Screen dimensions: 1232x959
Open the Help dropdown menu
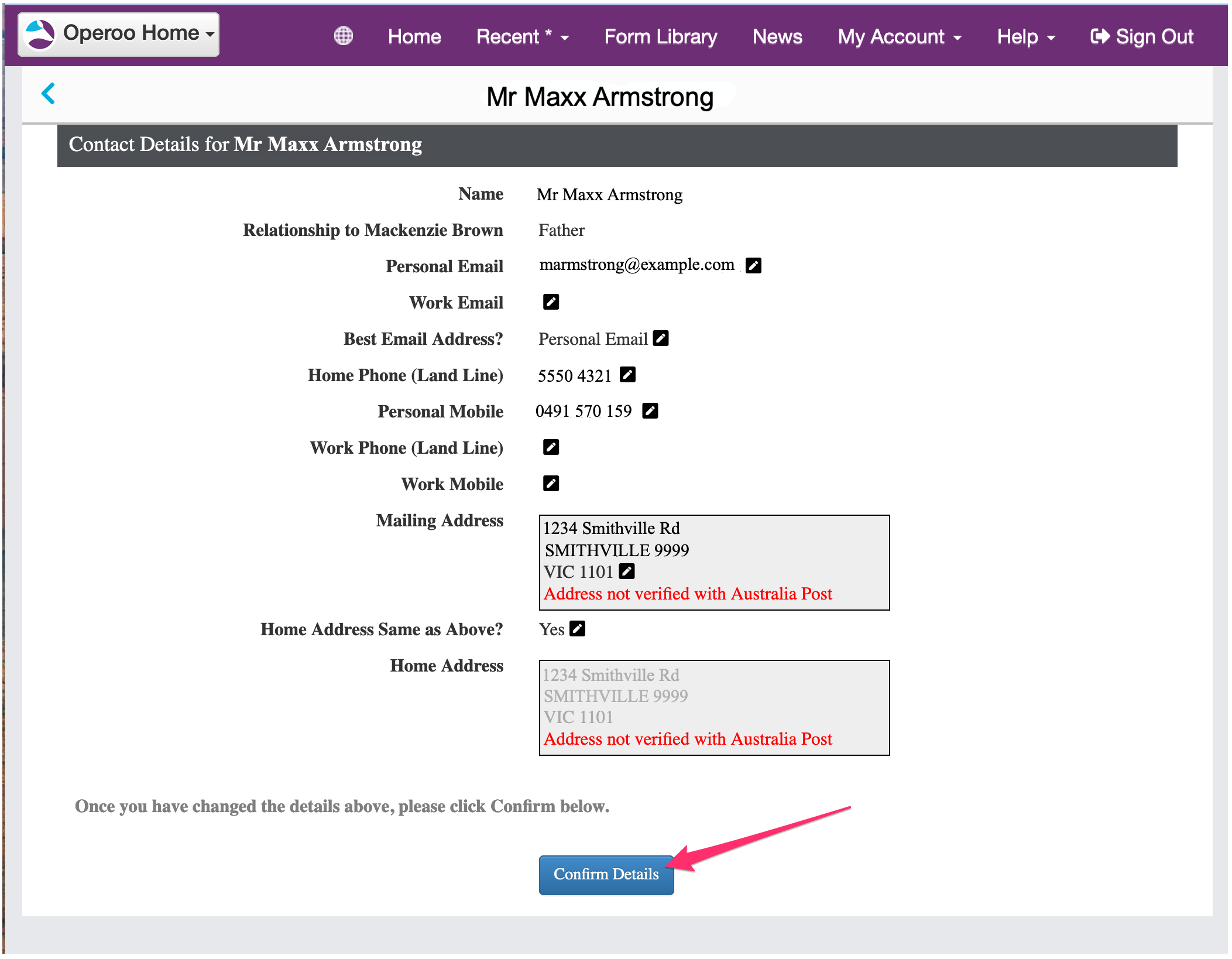[x=1025, y=37]
